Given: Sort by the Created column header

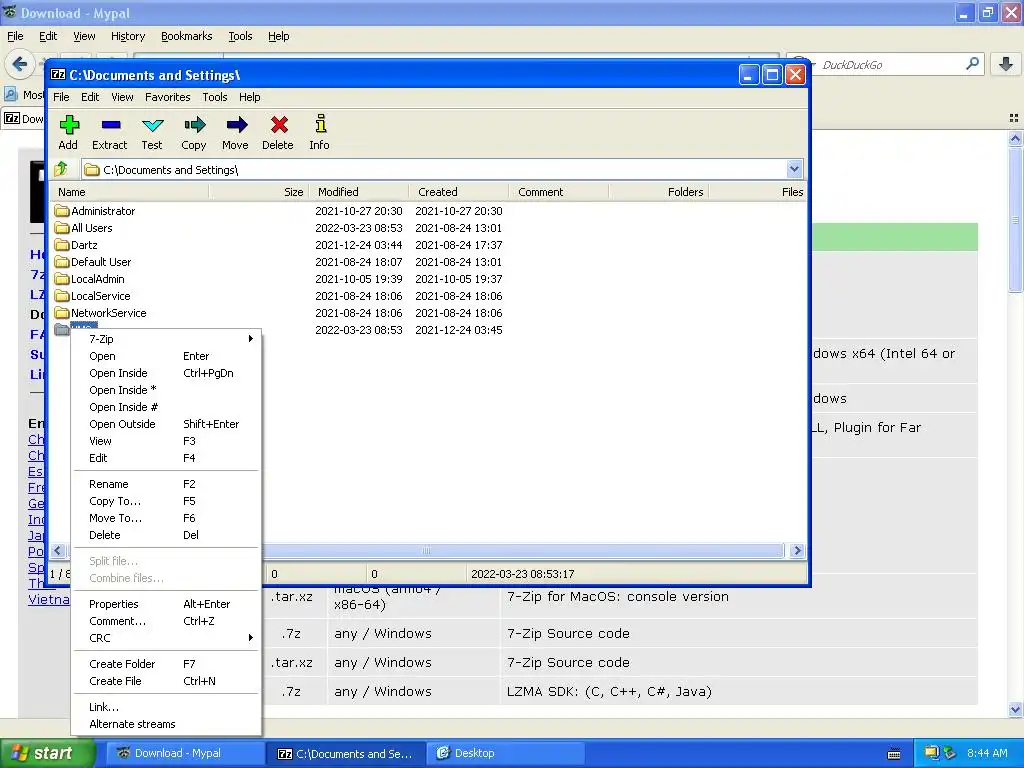Looking at the screenshot, I should pyautogui.click(x=458, y=191).
